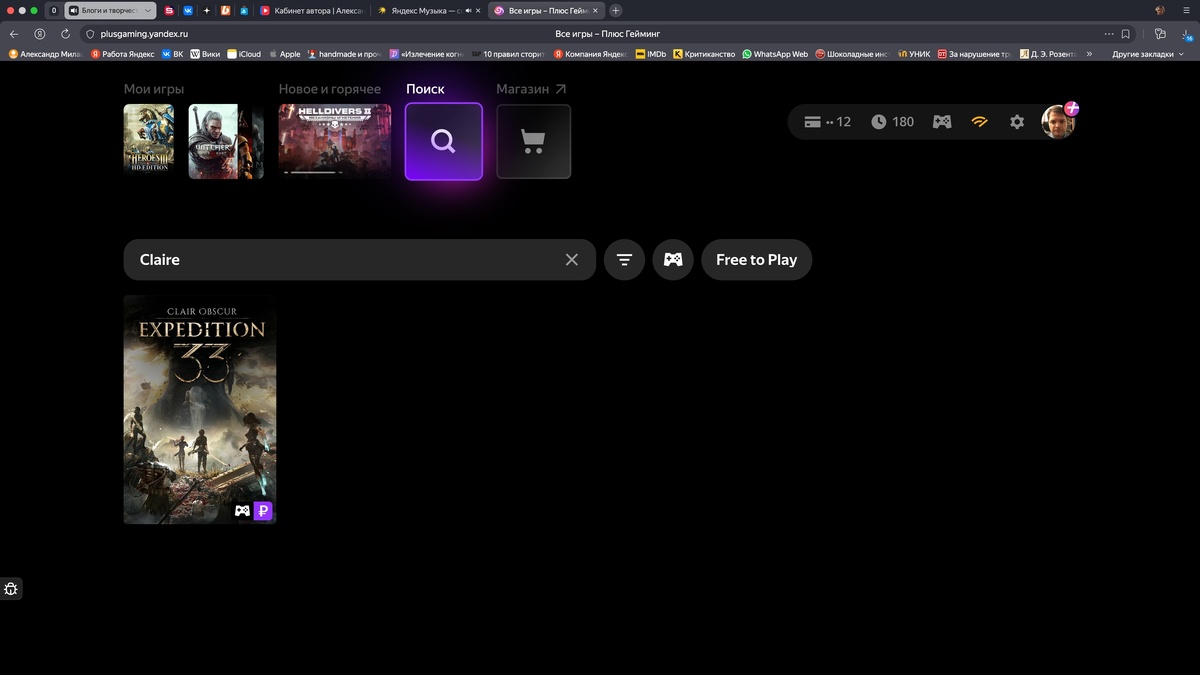The image size is (1200, 675).
Task: Open Clair Obscur Expedition 33 game card
Action: pyautogui.click(x=200, y=409)
